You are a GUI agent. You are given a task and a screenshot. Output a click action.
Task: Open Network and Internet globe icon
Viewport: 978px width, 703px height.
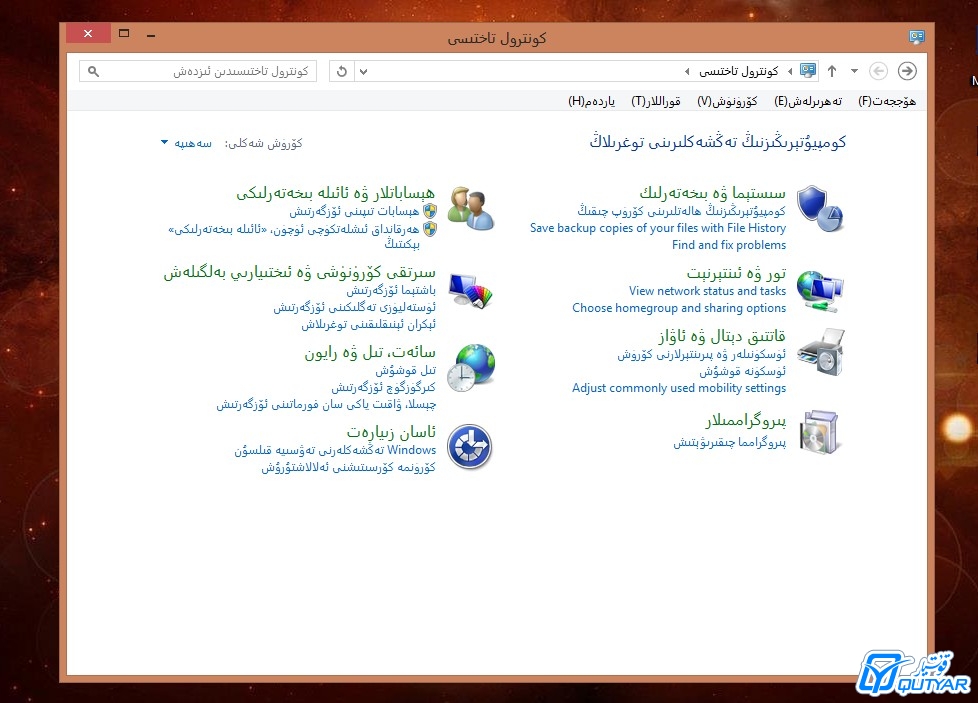click(x=821, y=291)
